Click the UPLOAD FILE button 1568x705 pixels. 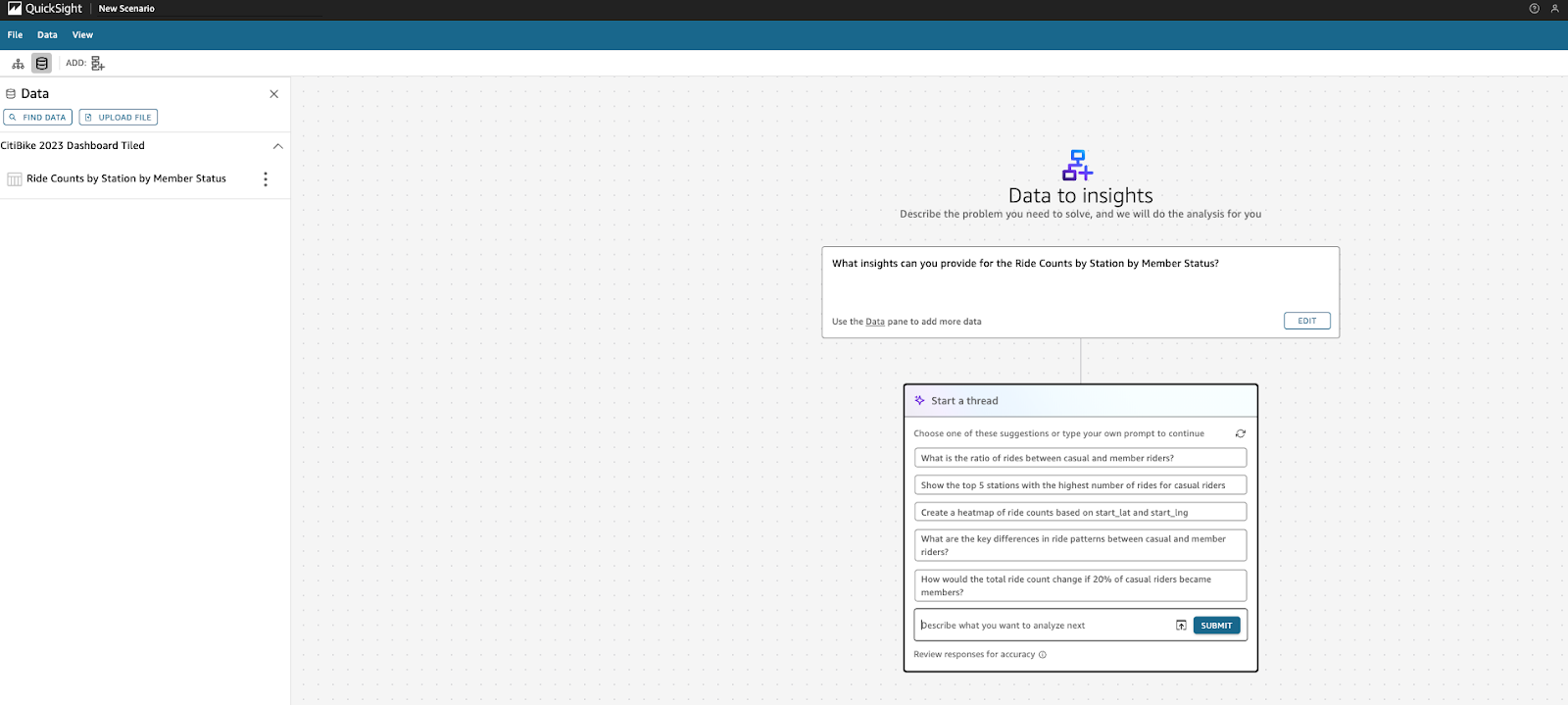119,117
